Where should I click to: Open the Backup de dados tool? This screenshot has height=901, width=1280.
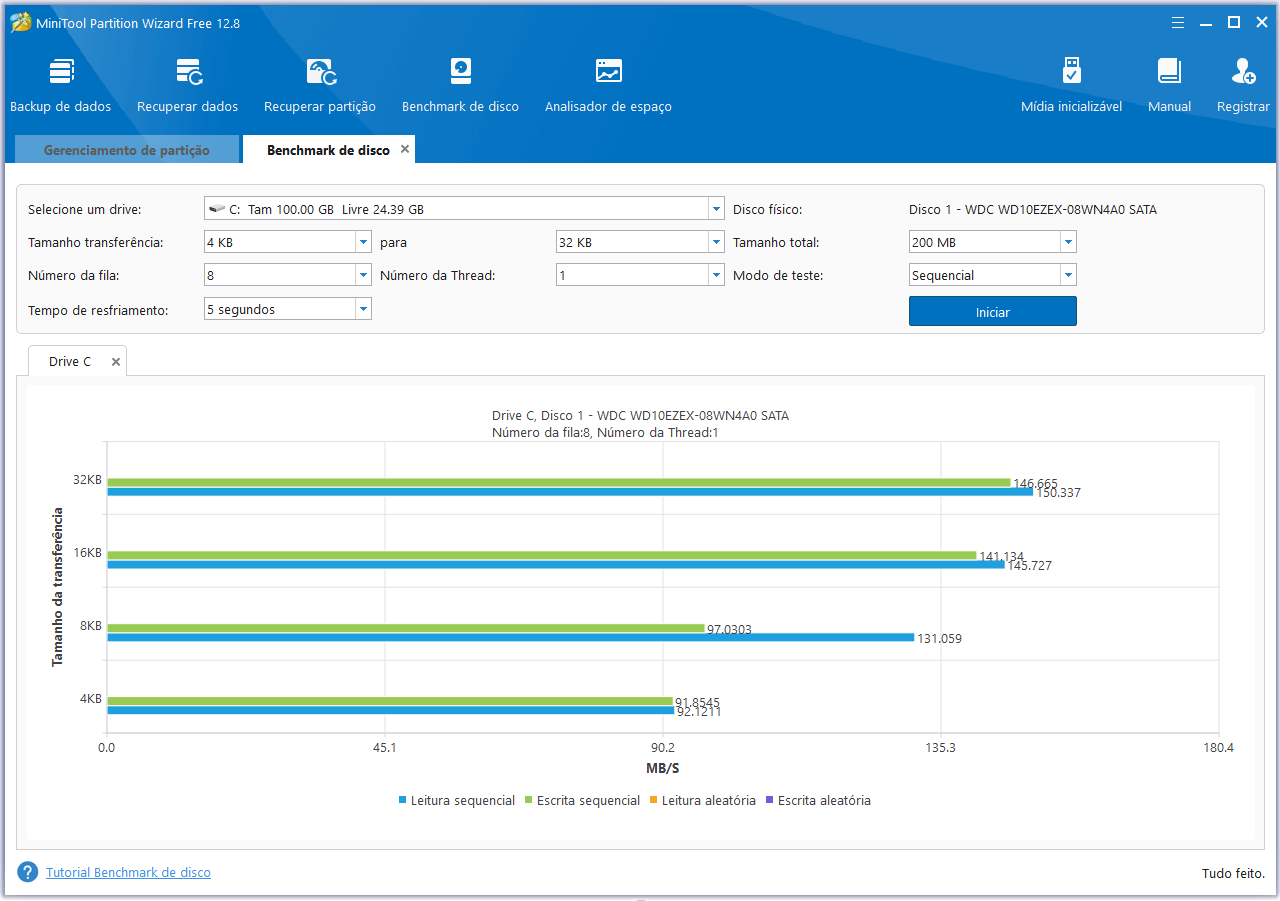pos(61,72)
